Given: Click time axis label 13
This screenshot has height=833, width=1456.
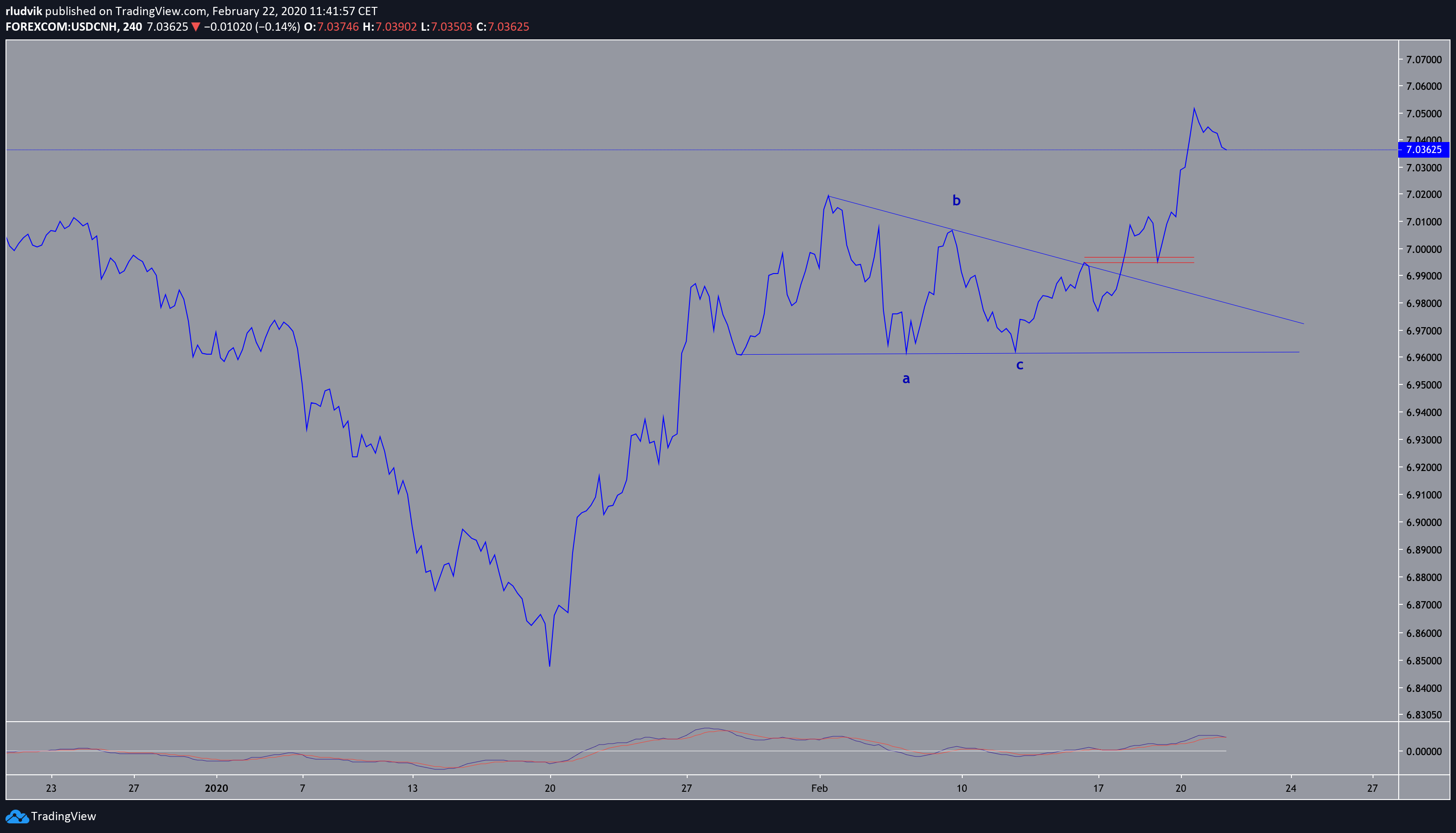Looking at the screenshot, I should [x=412, y=789].
